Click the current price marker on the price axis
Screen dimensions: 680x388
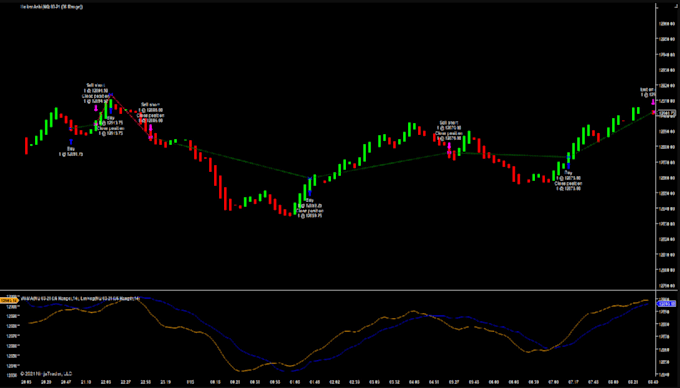click(667, 114)
